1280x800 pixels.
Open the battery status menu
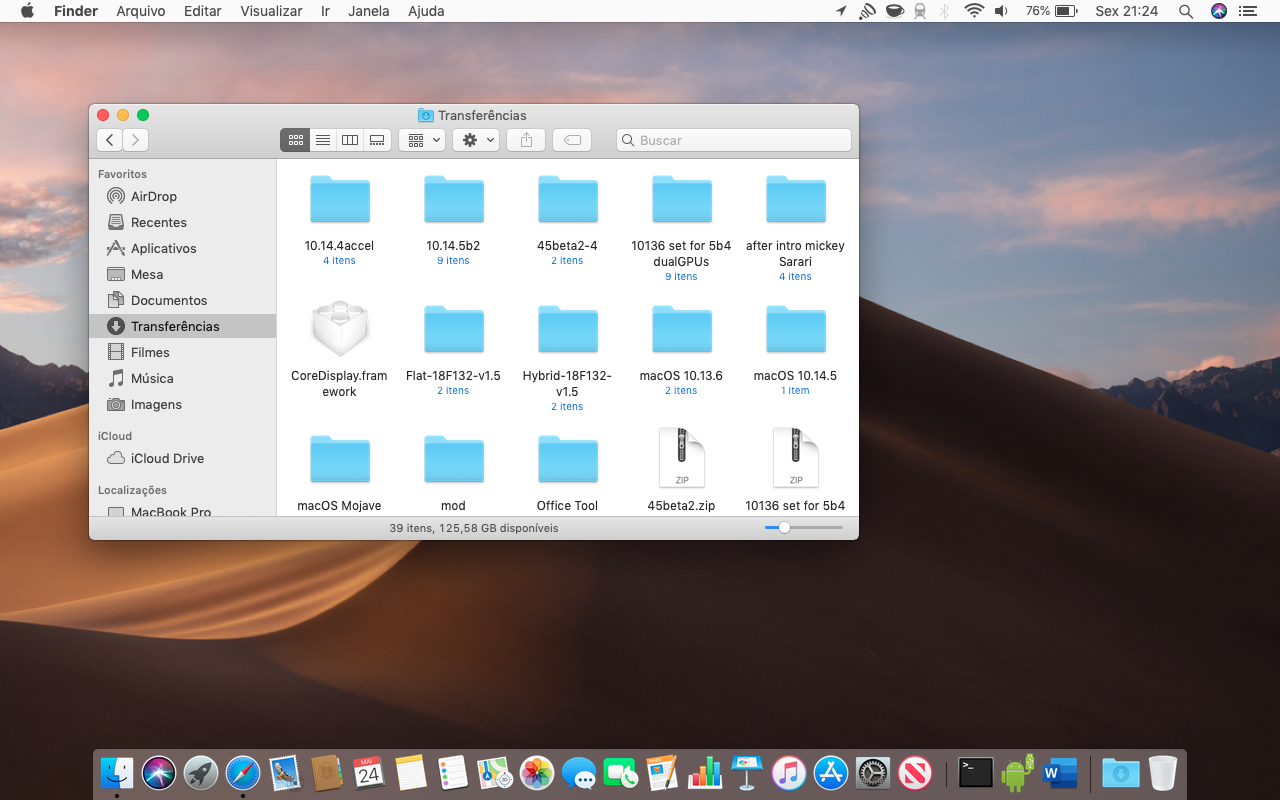[x=1050, y=11]
